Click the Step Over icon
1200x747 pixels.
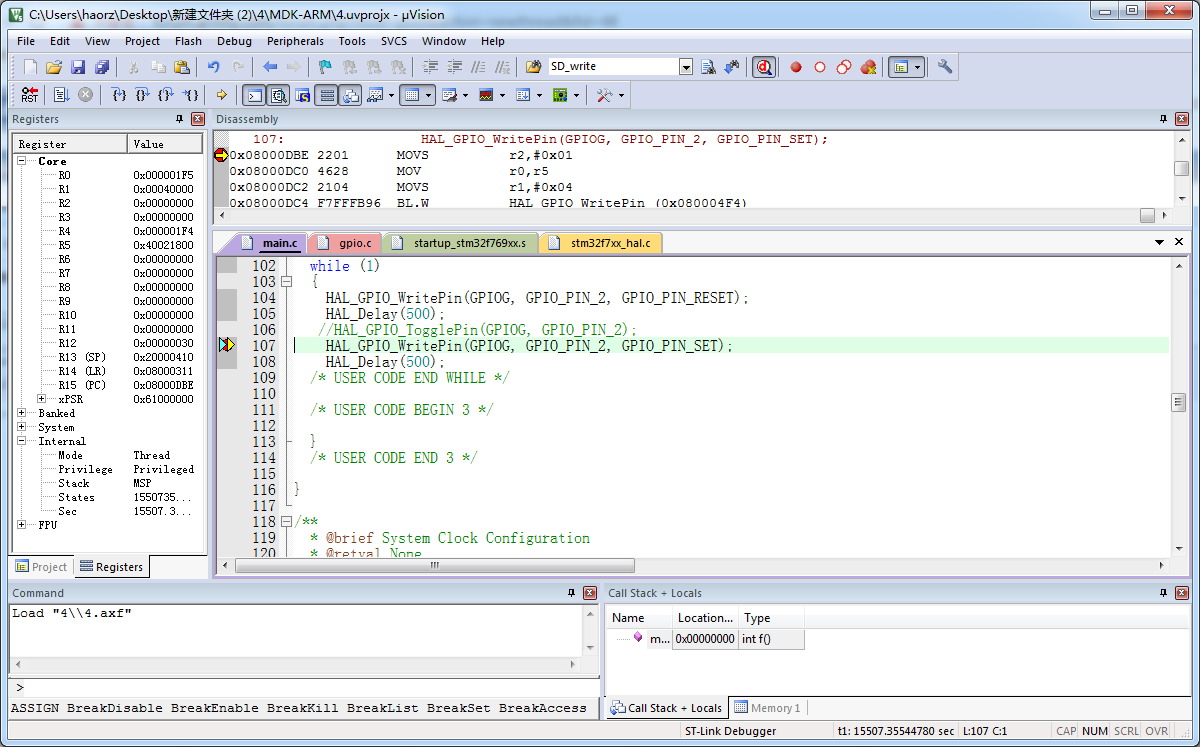coord(143,95)
